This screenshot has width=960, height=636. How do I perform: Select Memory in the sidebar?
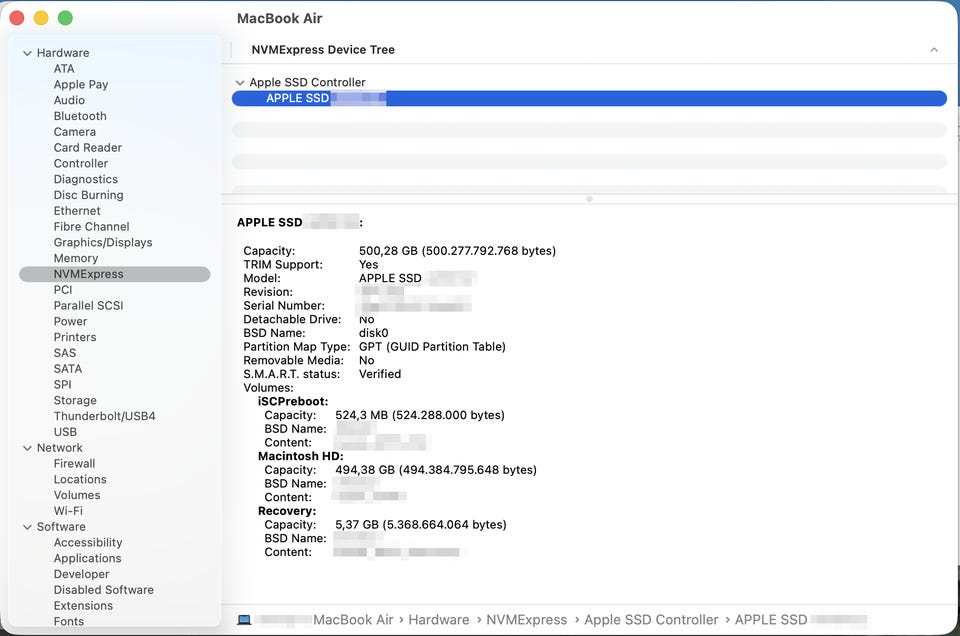(x=76, y=258)
